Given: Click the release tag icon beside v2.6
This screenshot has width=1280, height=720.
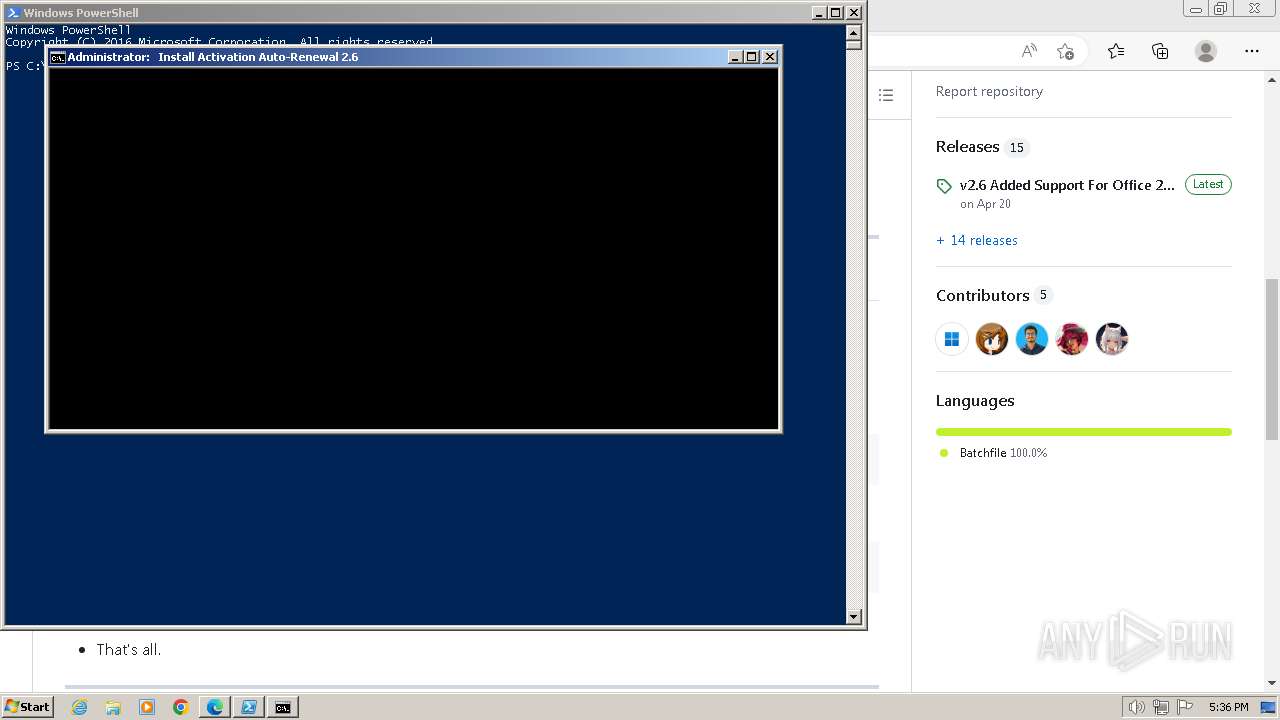Looking at the screenshot, I should click(x=944, y=186).
